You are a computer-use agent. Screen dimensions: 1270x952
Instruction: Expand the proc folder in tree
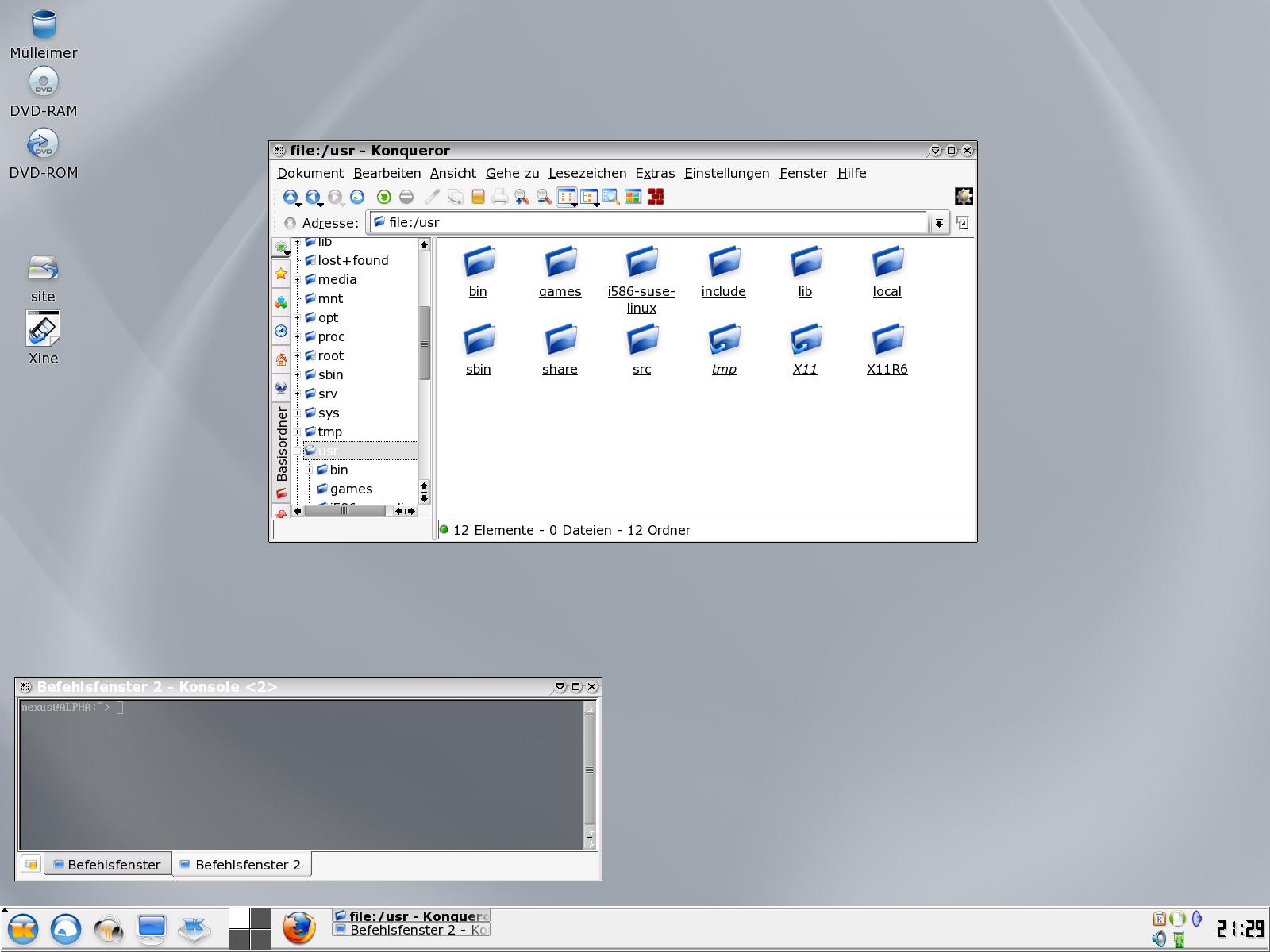click(298, 336)
